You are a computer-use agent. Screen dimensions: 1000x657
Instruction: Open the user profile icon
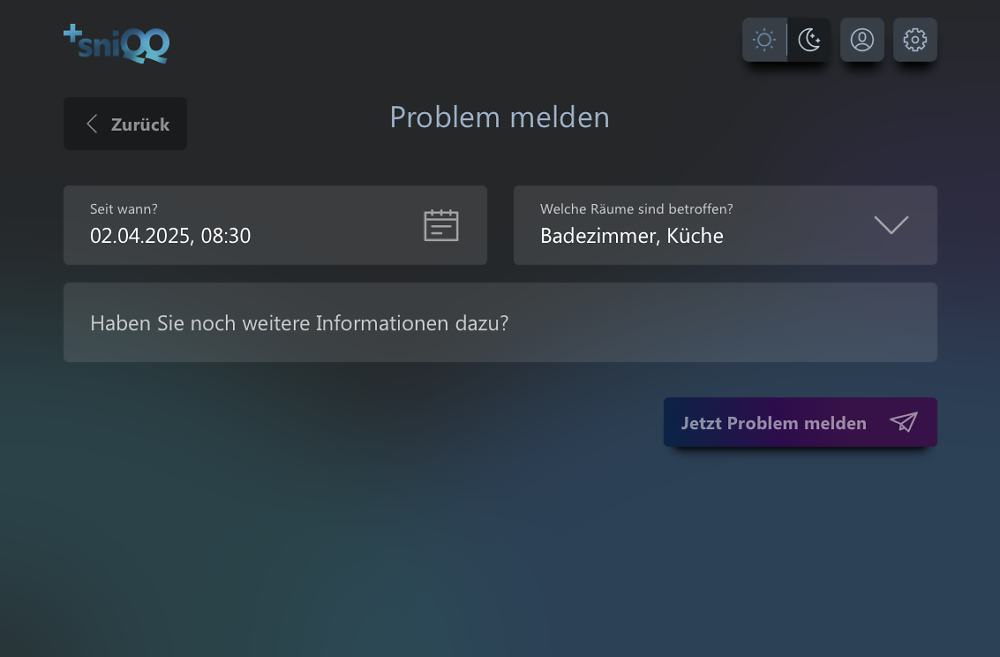(862, 40)
